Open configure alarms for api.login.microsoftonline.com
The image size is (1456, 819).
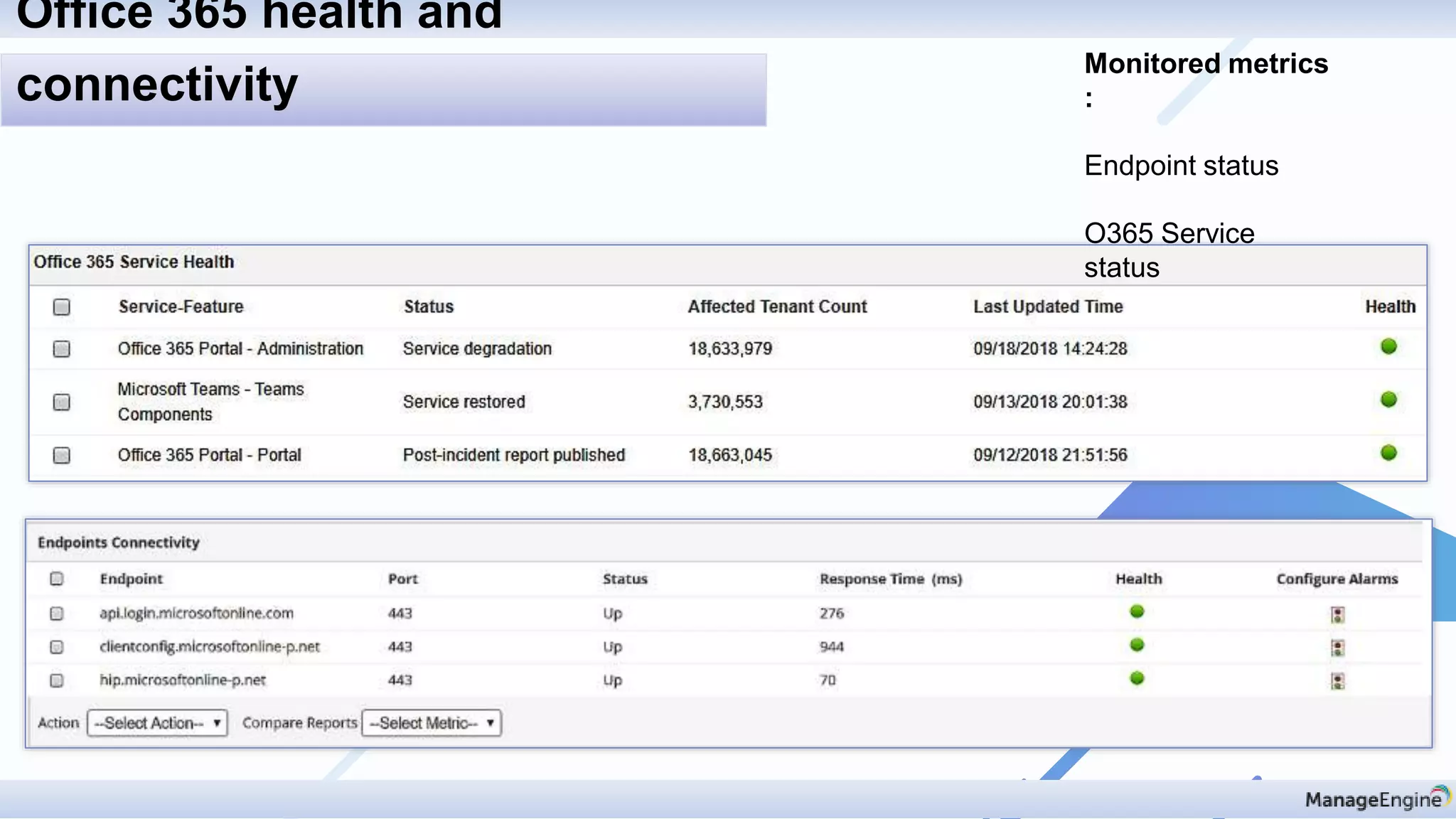coord(1337,615)
